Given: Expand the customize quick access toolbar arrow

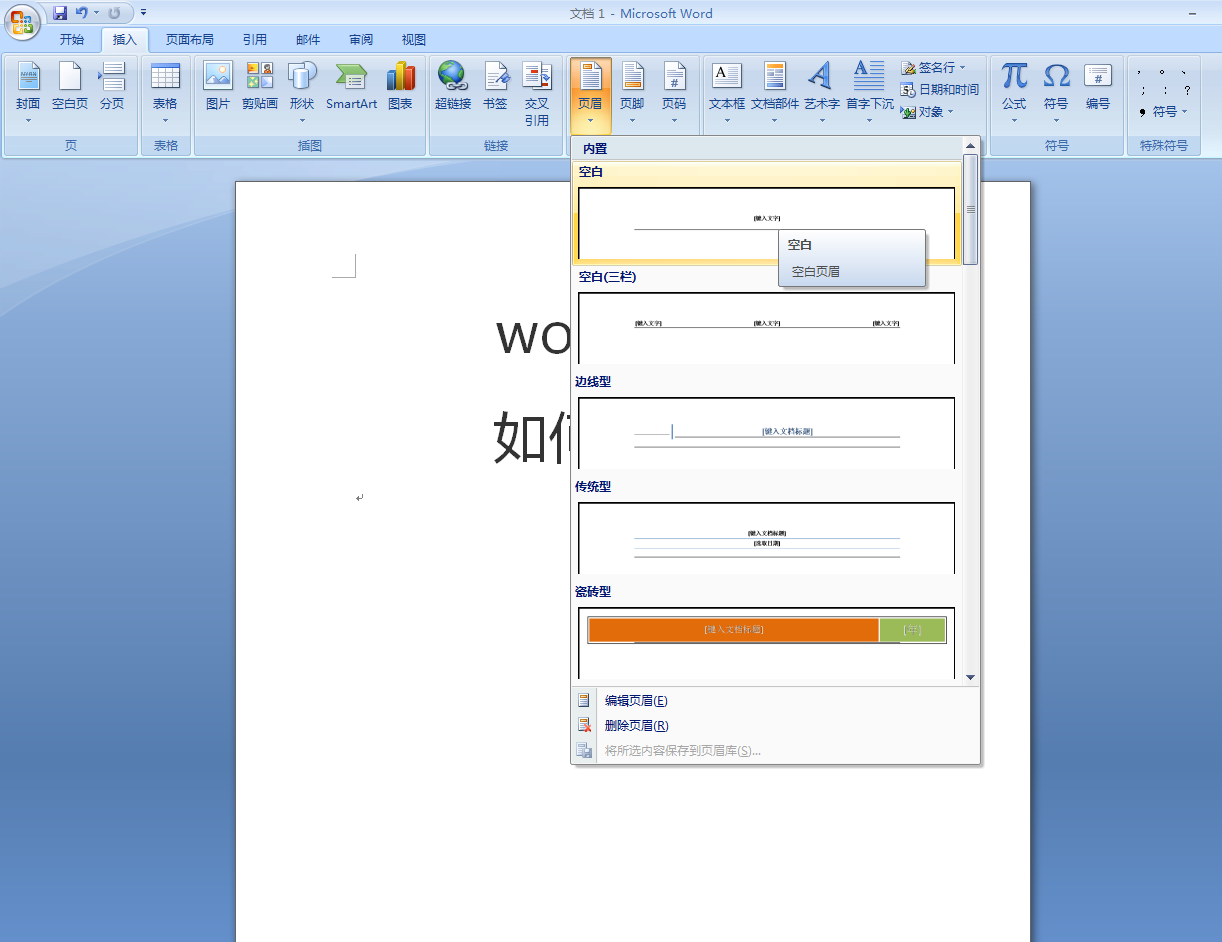Looking at the screenshot, I should coord(143,13).
